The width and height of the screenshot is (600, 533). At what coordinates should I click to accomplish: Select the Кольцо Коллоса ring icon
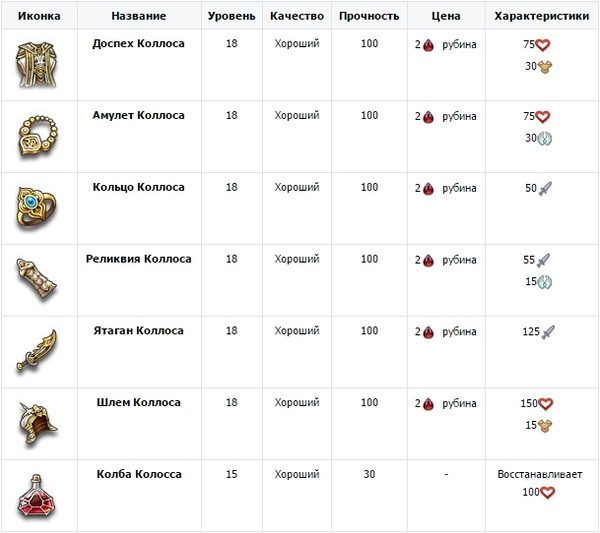point(36,208)
